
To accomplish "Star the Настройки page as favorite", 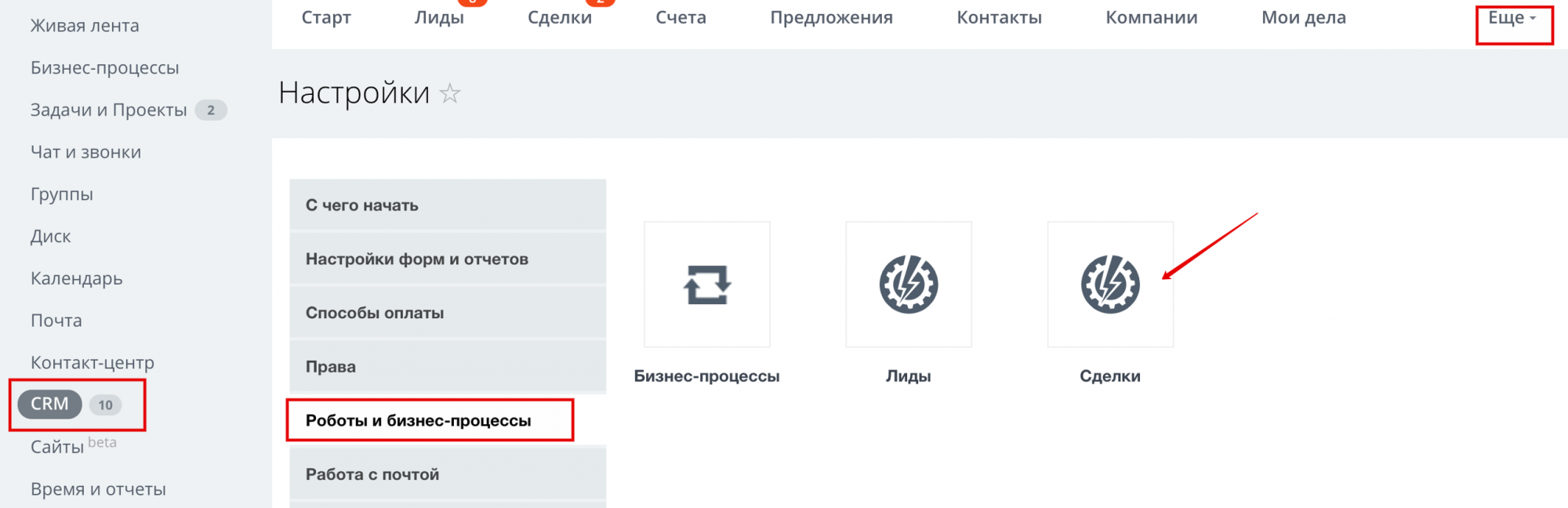I will 450,94.
